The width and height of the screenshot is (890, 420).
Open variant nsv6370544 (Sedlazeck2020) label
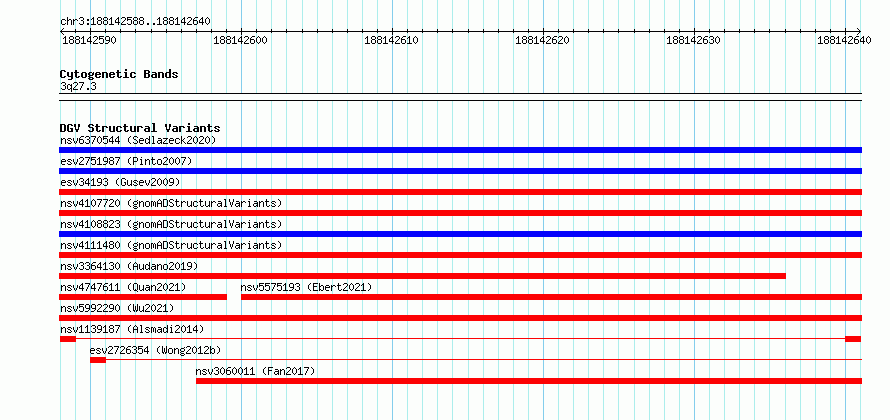click(138, 140)
